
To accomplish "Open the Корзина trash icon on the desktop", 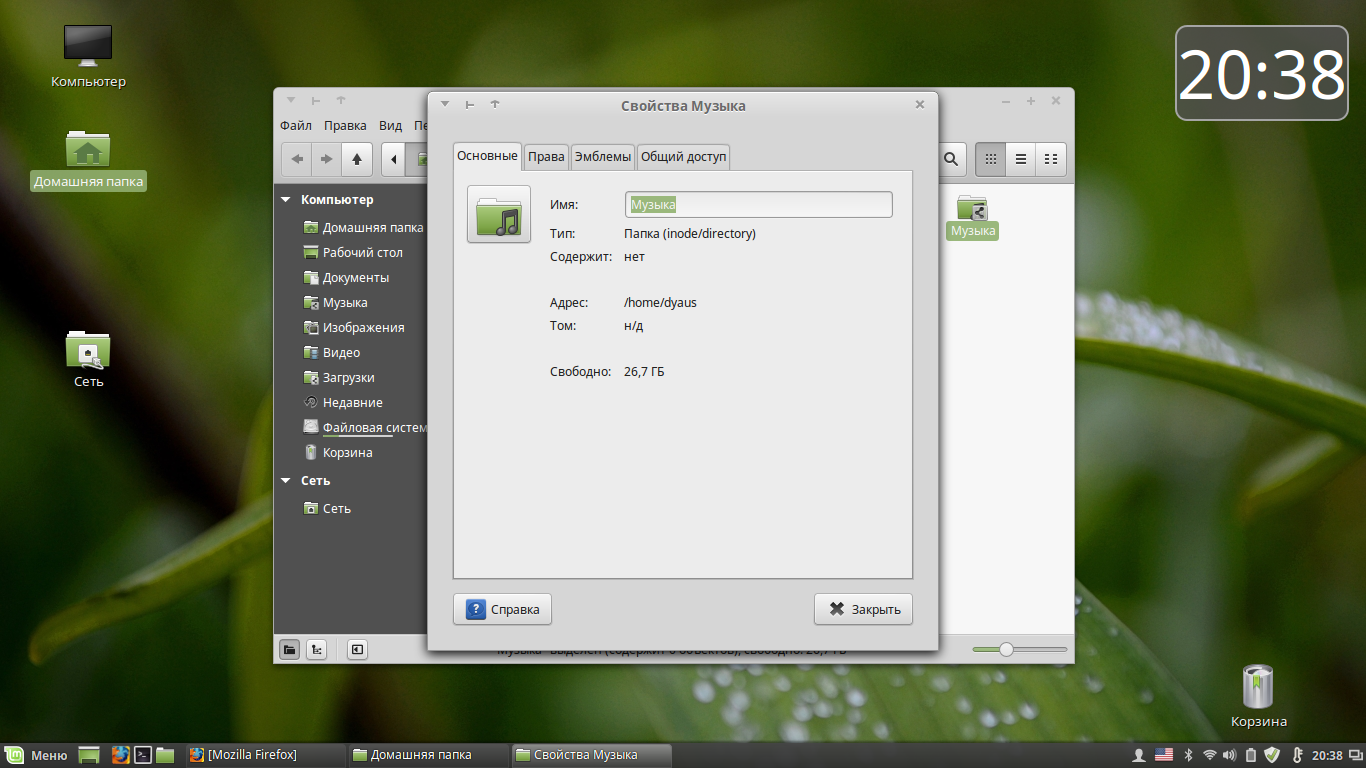I will (1258, 686).
